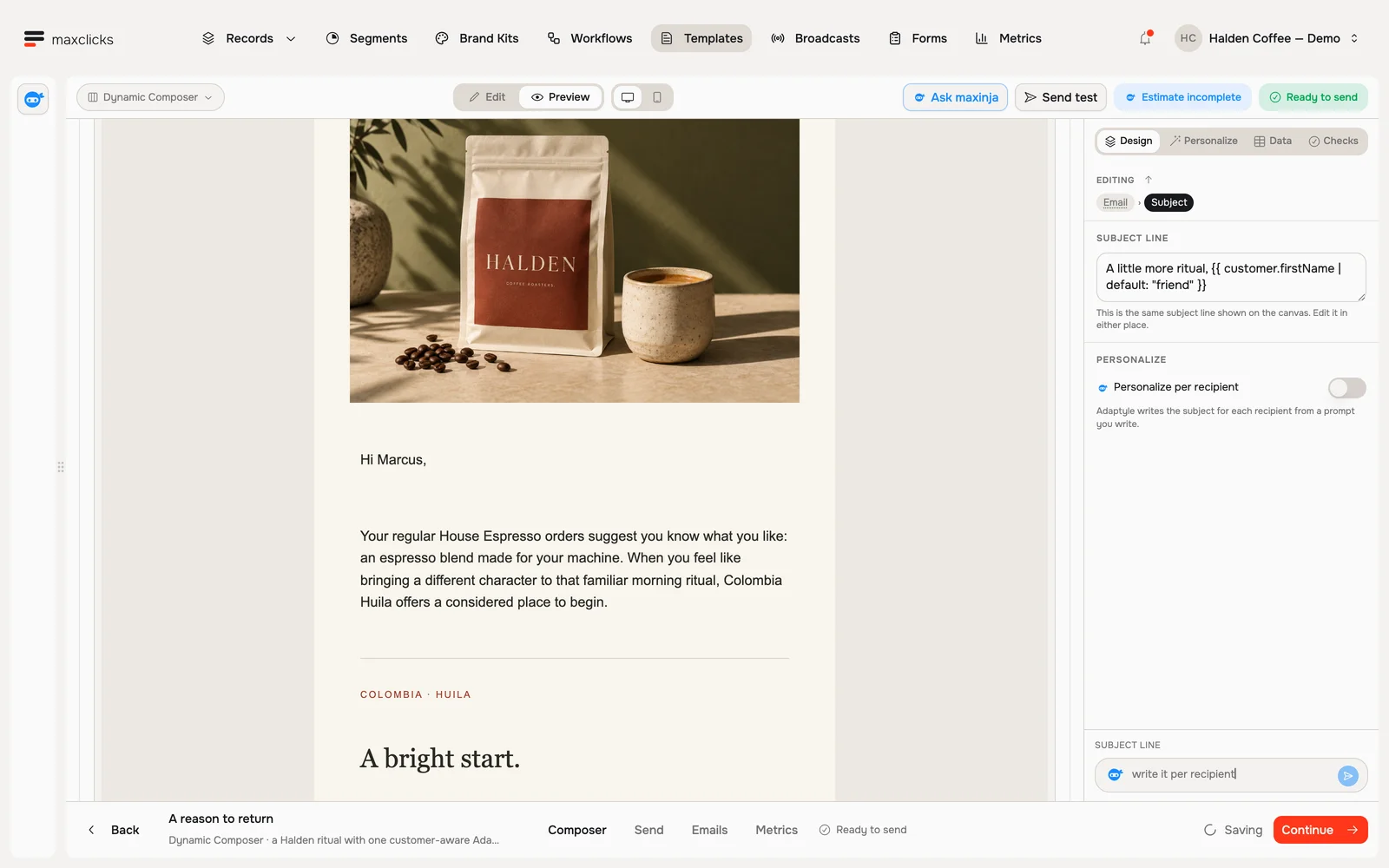Open the maxinja assistant sidebar icon

click(x=33, y=100)
